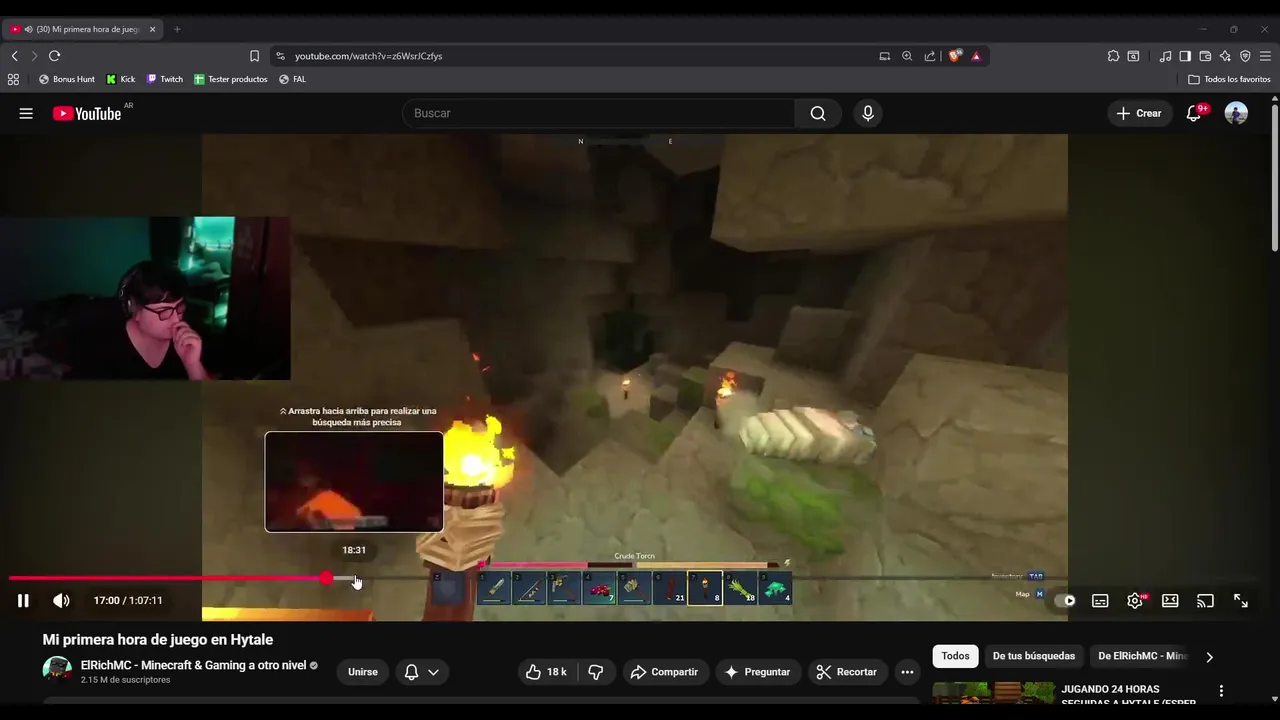Open the tab search icon
This screenshot has height=720, width=1280.
click(x=1133, y=56)
